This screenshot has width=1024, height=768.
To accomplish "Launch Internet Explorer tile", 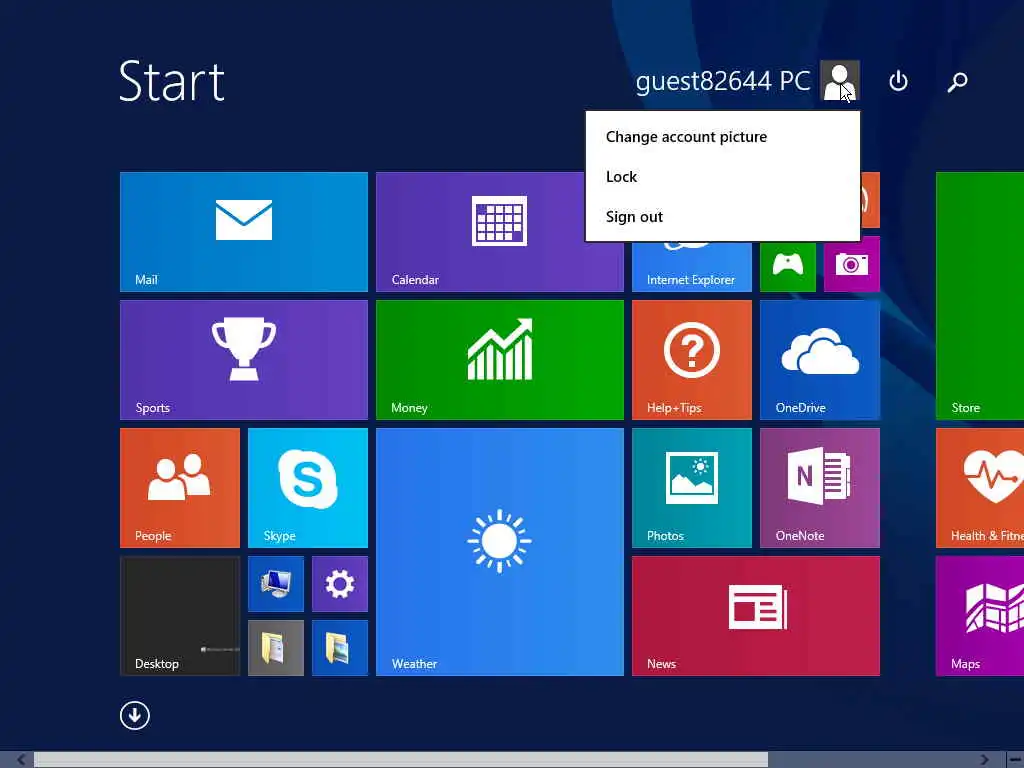I will point(692,266).
